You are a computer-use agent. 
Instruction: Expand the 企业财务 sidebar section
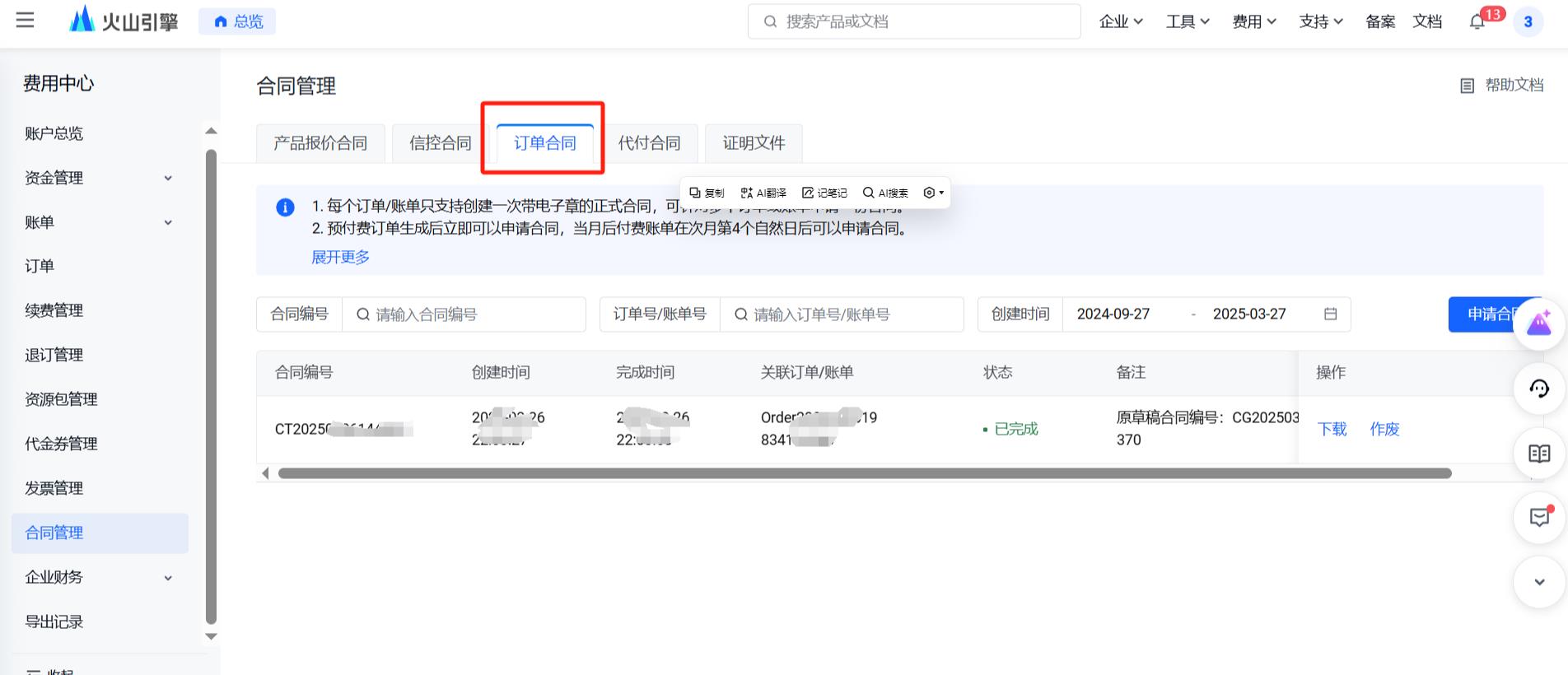click(168, 578)
